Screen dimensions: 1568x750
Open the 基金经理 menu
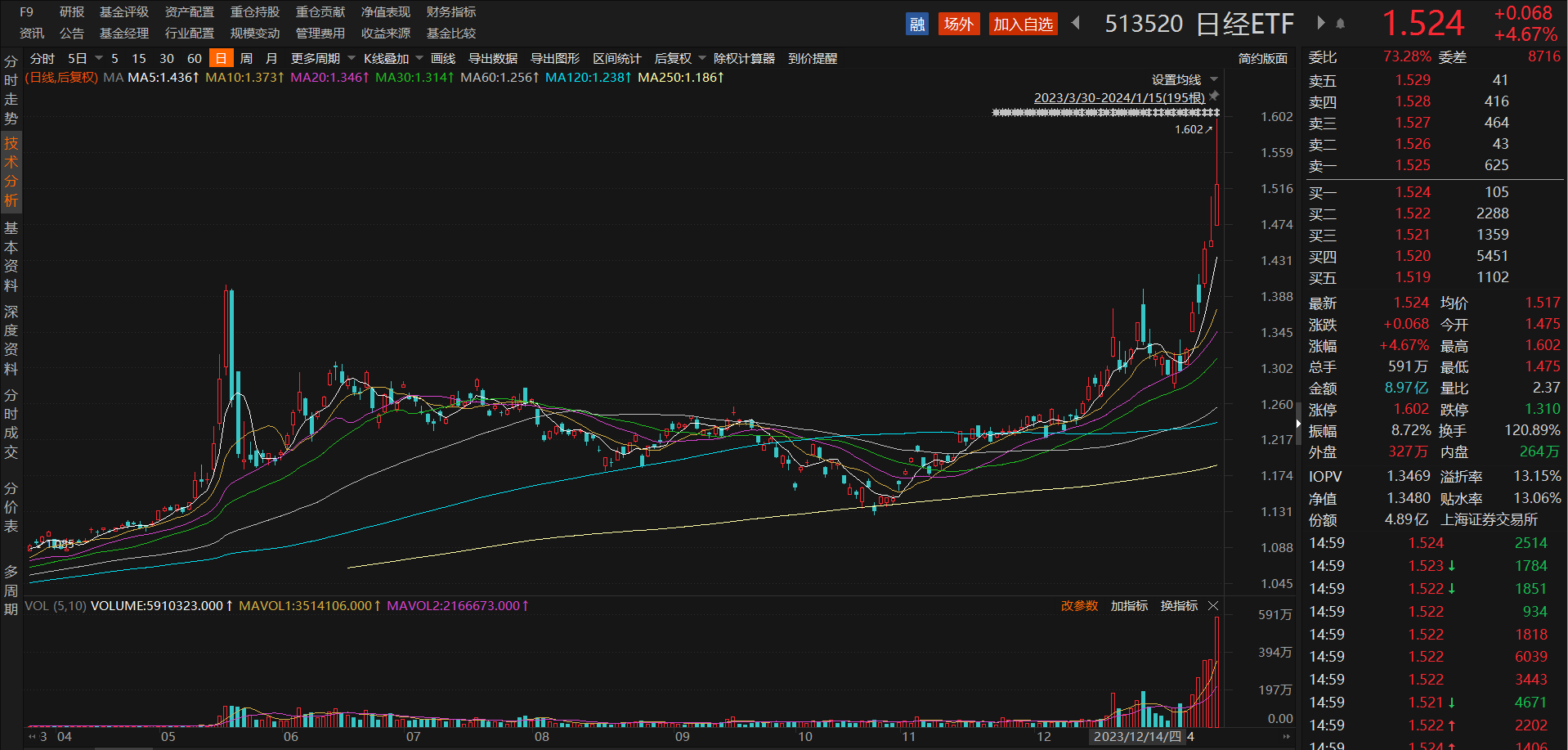point(124,34)
